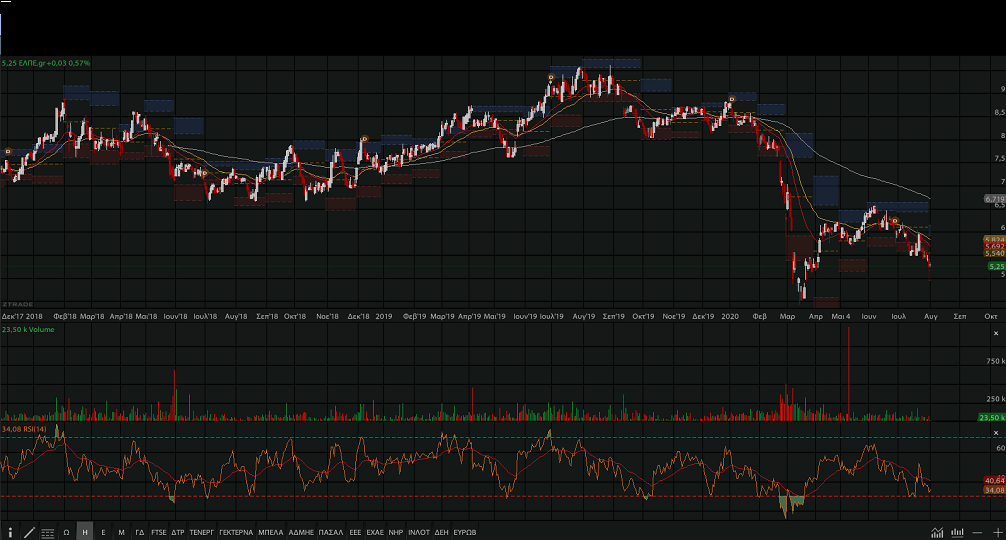1006x540 pixels.
Task: Click the bar chart icon at bottom right
Action: 958,532
